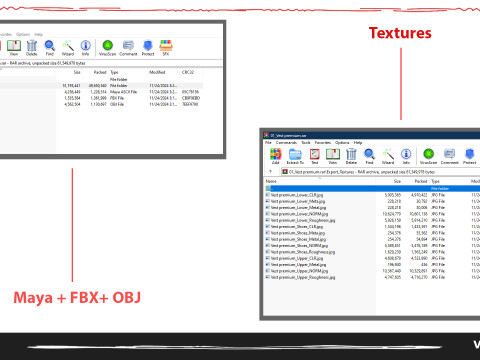Open the Options menu in the Maya/FBX/OBJ window
Image resolution: width=480 pixels, height=360 pixels.
pos(23,34)
